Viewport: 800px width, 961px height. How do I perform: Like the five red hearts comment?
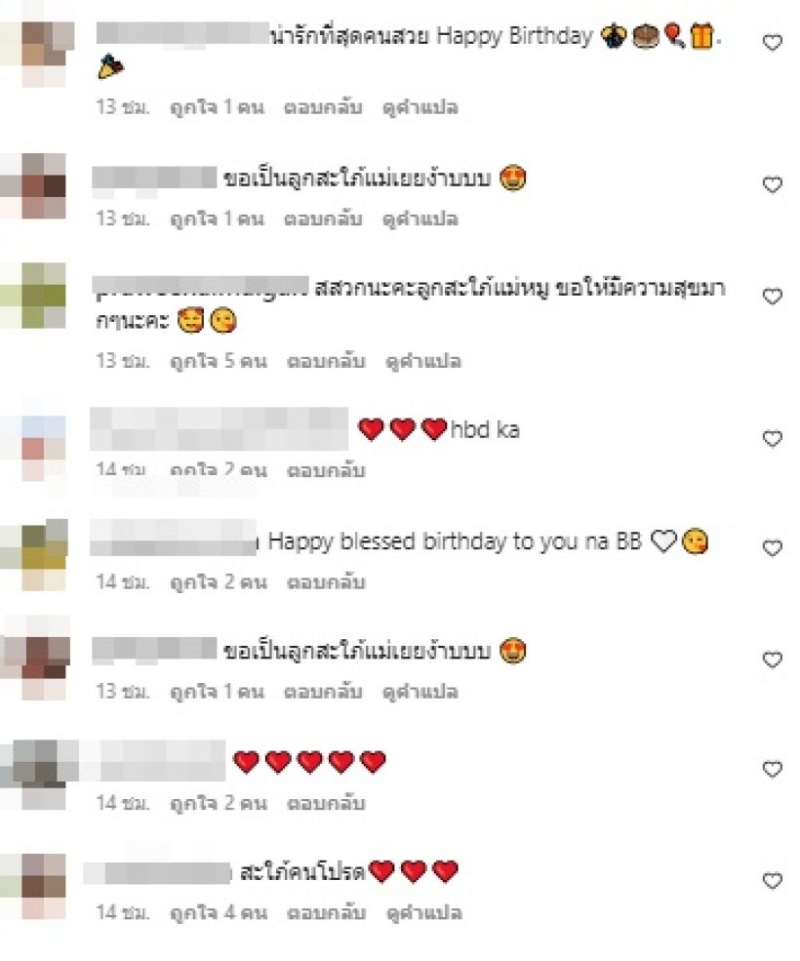[772, 769]
